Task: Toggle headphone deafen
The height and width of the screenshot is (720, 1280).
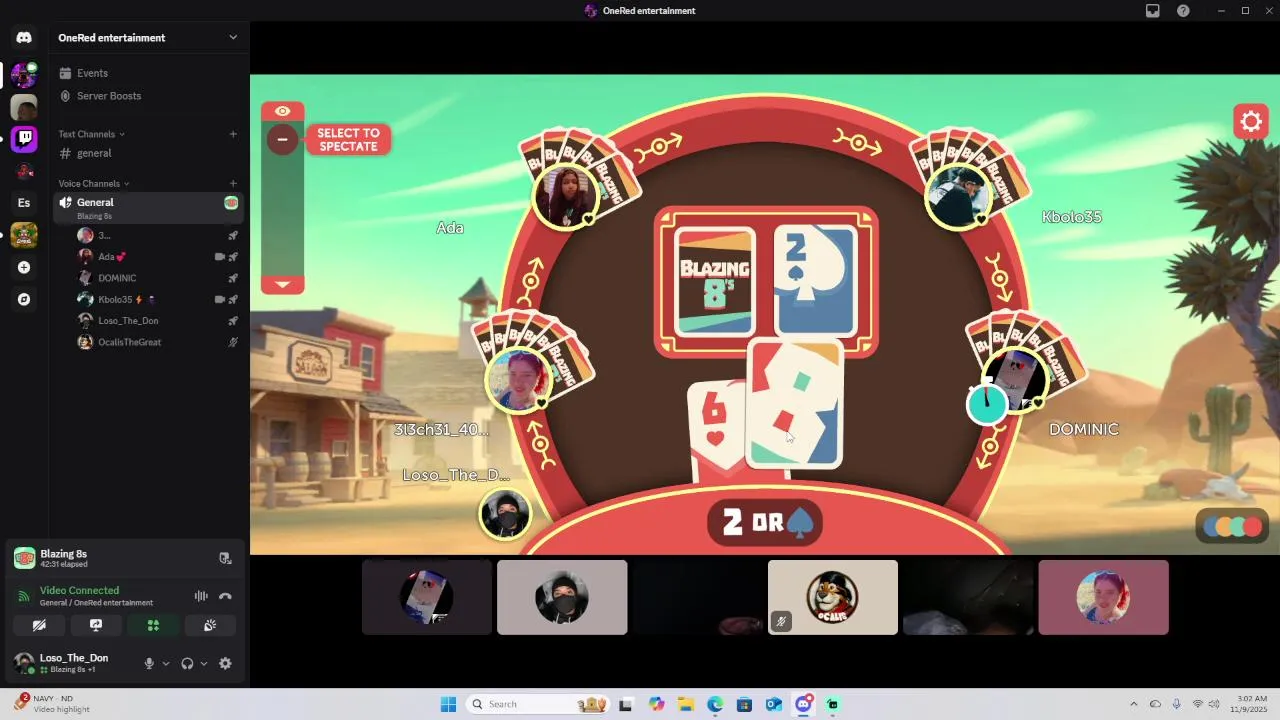Action: tap(187, 663)
